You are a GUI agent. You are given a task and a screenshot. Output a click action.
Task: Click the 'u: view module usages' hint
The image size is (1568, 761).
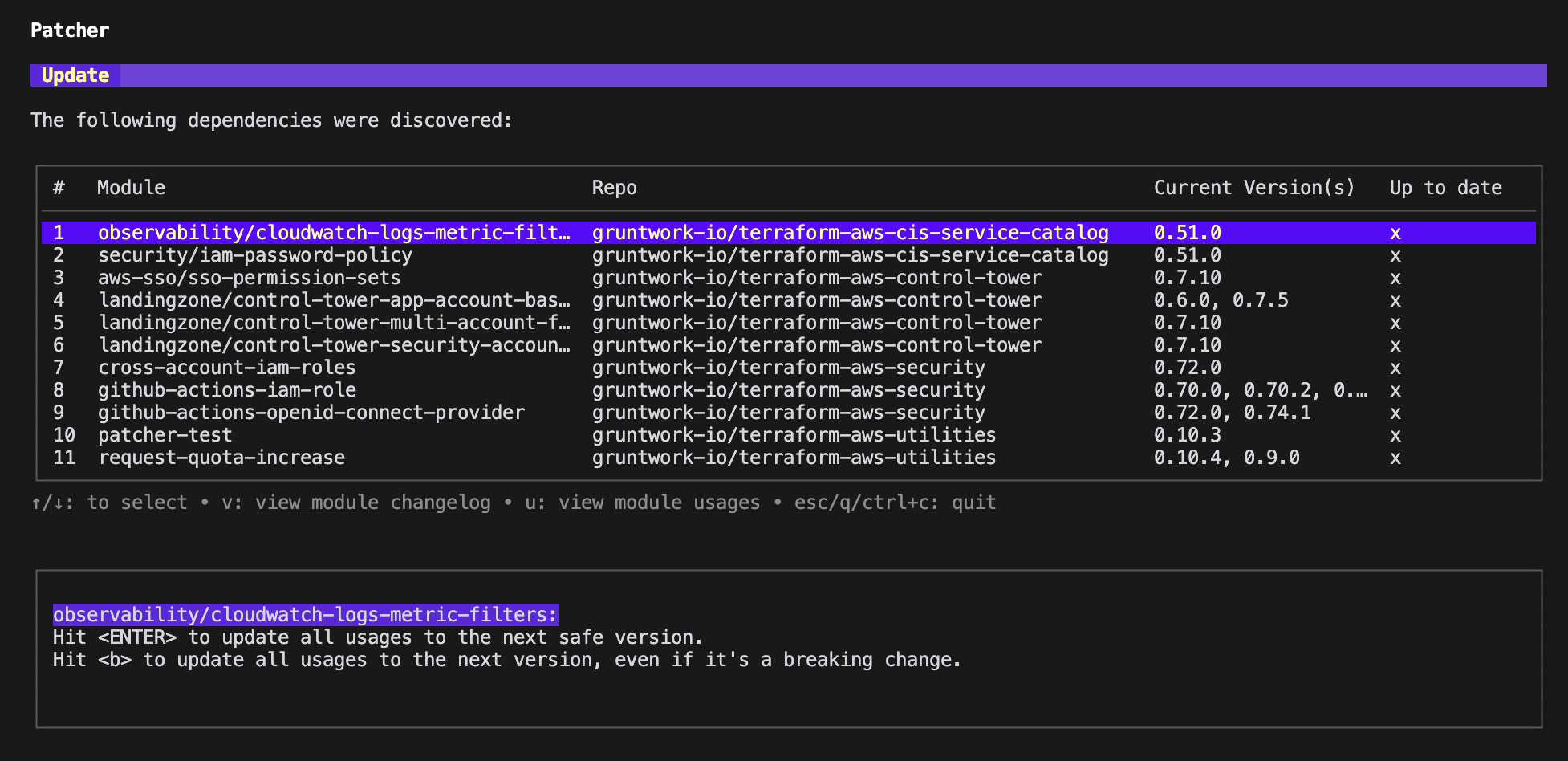(642, 503)
